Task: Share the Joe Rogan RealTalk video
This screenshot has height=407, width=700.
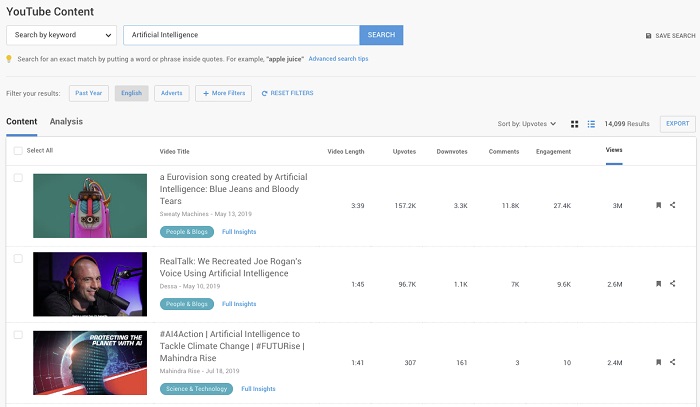Action: [x=673, y=284]
